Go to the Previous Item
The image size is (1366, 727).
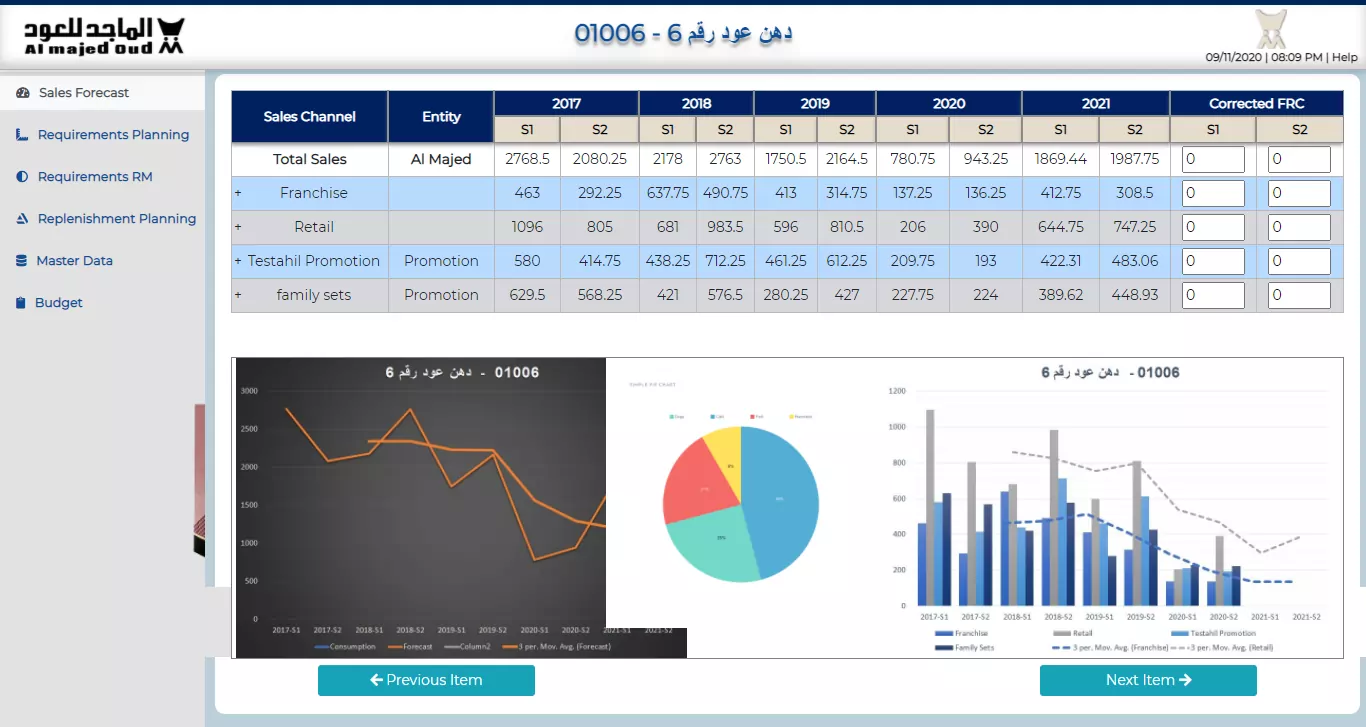(426, 680)
